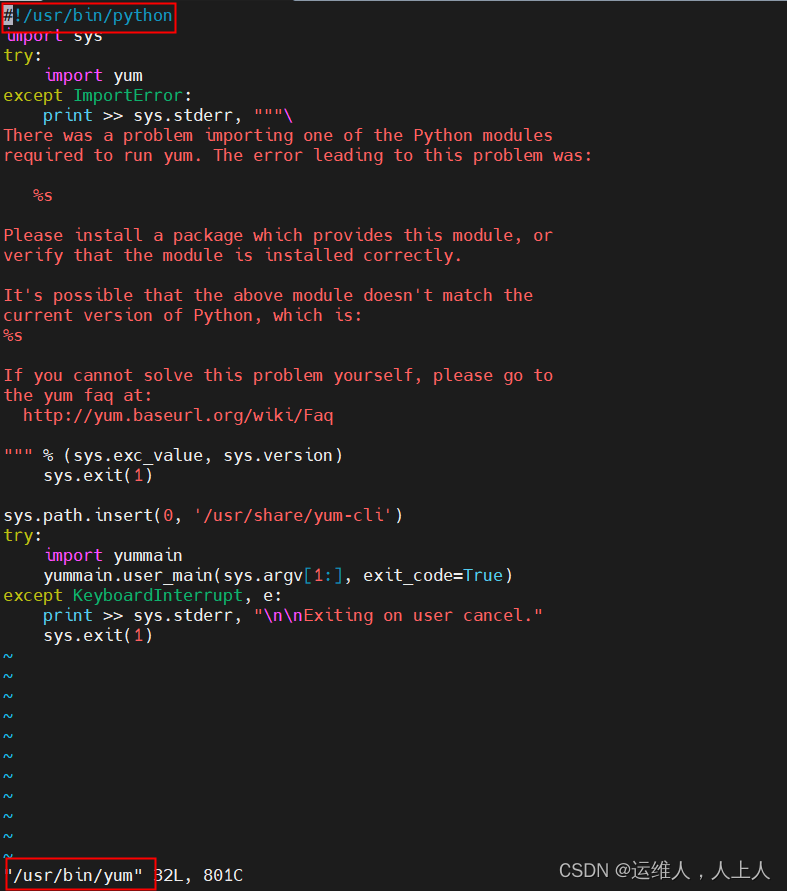
Task: Click 'If you cannot solve this problem' line
Action: click(x=278, y=376)
